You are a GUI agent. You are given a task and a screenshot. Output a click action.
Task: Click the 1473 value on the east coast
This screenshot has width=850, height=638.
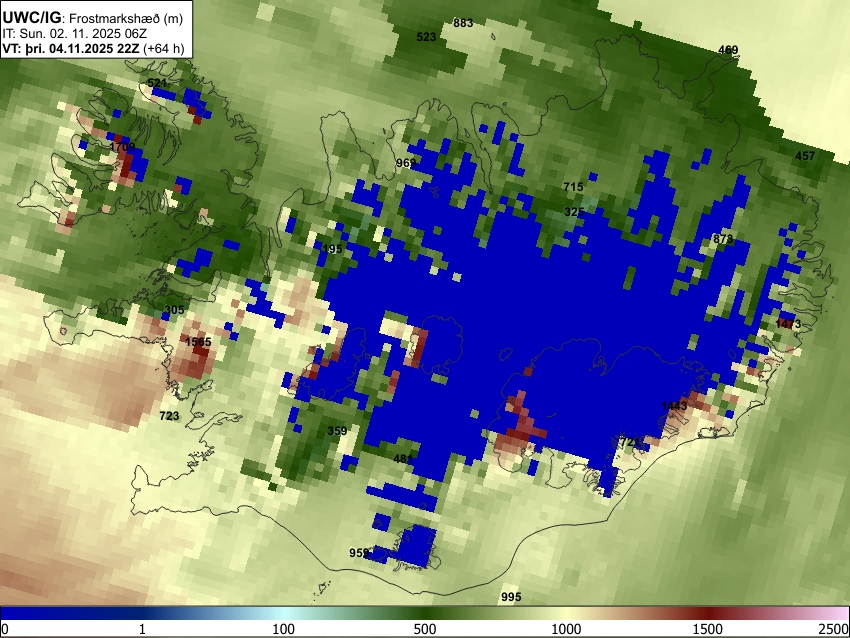tap(788, 324)
